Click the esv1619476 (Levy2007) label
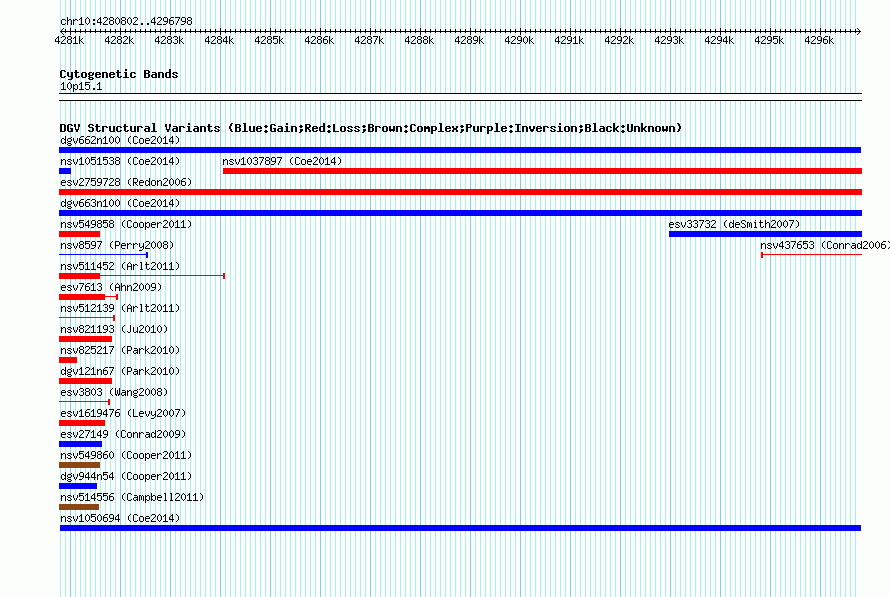The image size is (890, 597). pyautogui.click(x=123, y=413)
